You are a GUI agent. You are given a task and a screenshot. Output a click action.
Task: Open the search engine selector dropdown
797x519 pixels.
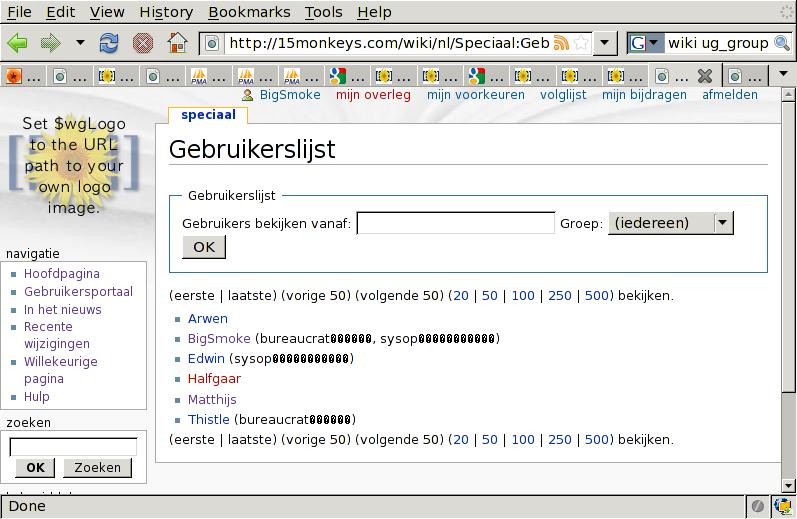[645, 43]
